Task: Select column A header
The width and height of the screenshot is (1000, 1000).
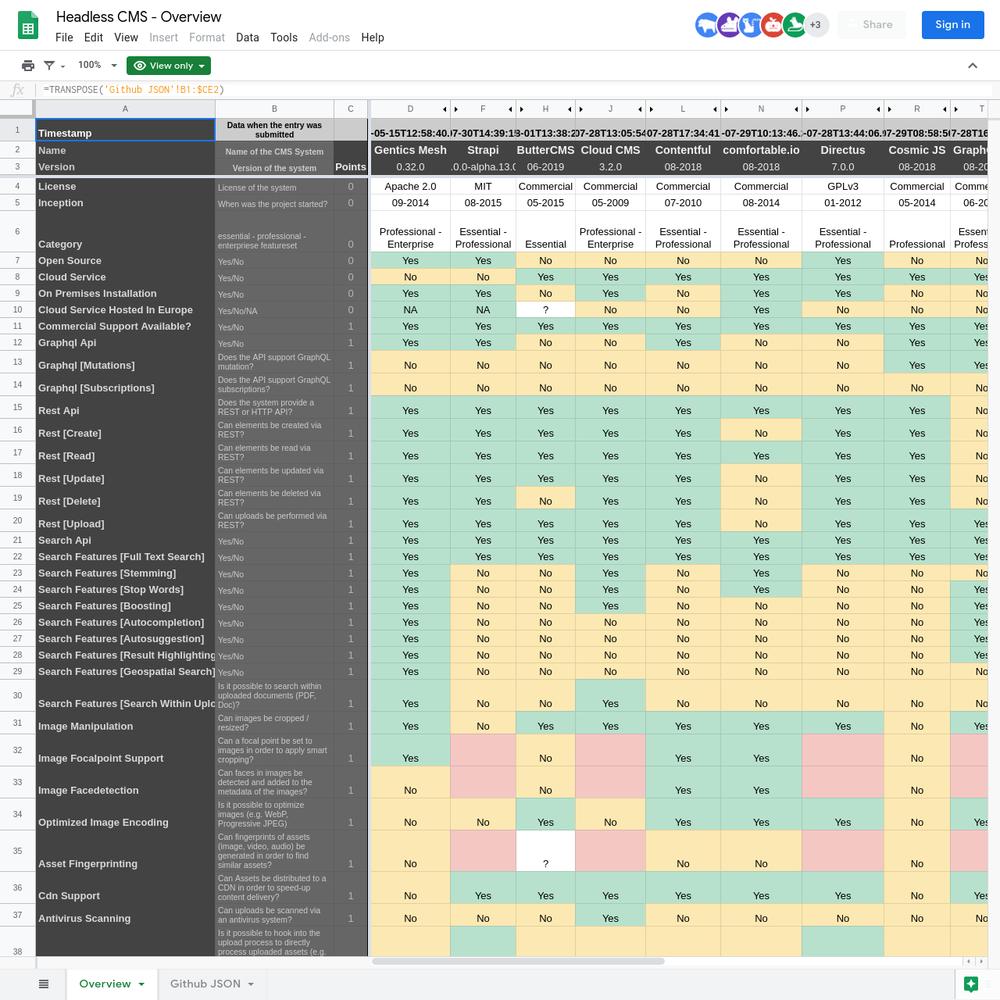Action: pyautogui.click(x=125, y=108)
